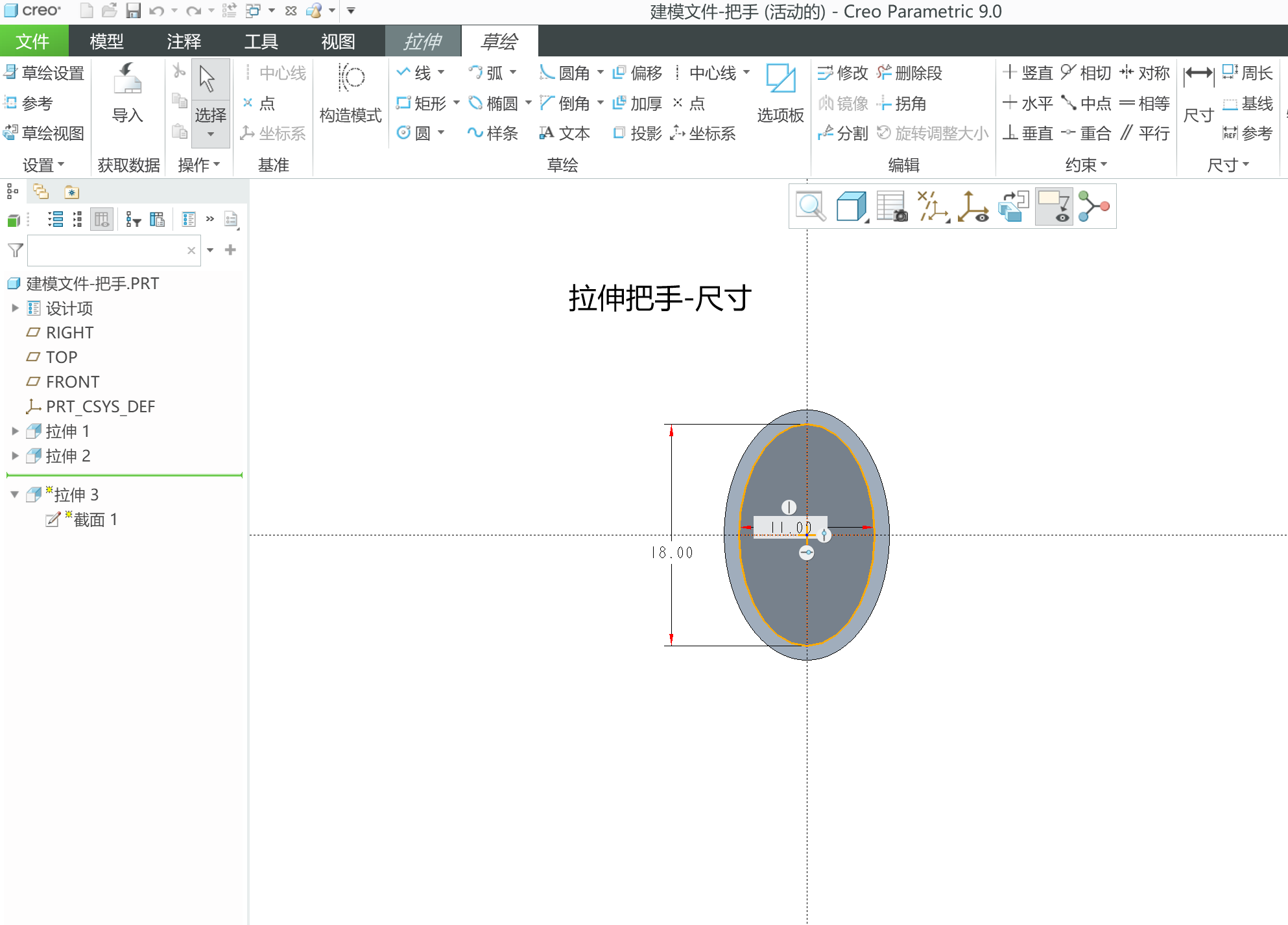The image size is (1288, 925).
Task: Select 截面 1 in the model tree
Action: pyautogui.click(x=82, y=519)
